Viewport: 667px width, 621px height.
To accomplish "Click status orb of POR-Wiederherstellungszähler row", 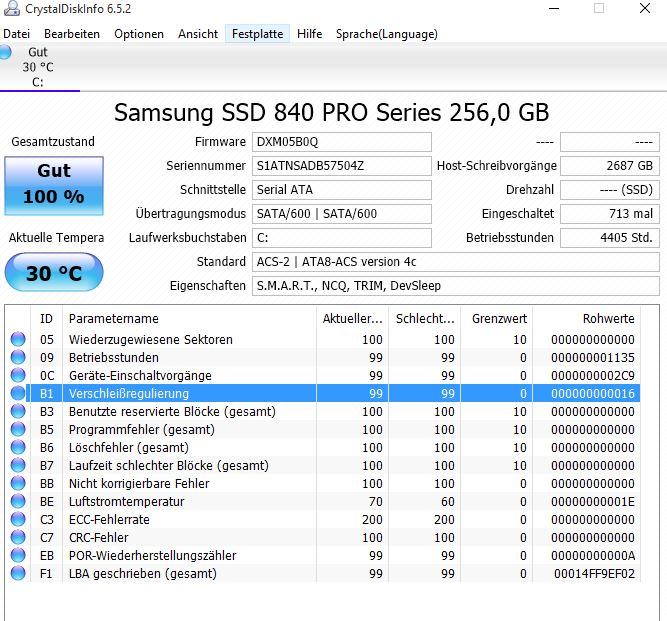I will pyautogui.click(x=18, y=555).
